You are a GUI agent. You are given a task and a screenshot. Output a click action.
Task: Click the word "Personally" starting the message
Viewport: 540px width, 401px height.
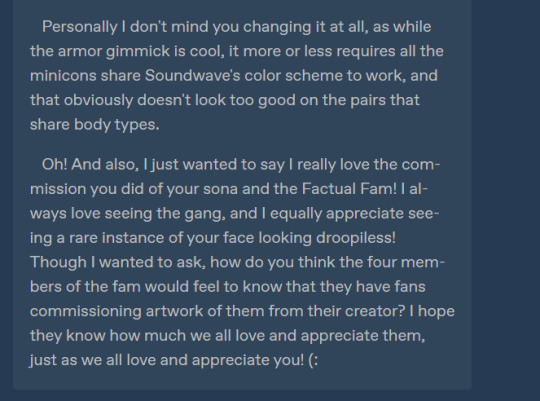tap(80, 27)
